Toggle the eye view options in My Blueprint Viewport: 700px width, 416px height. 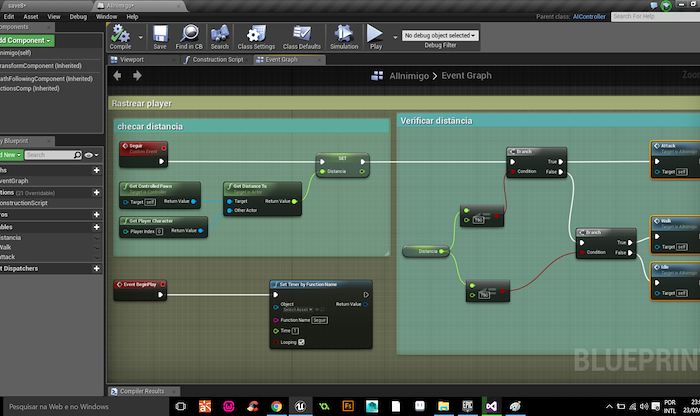92,155
